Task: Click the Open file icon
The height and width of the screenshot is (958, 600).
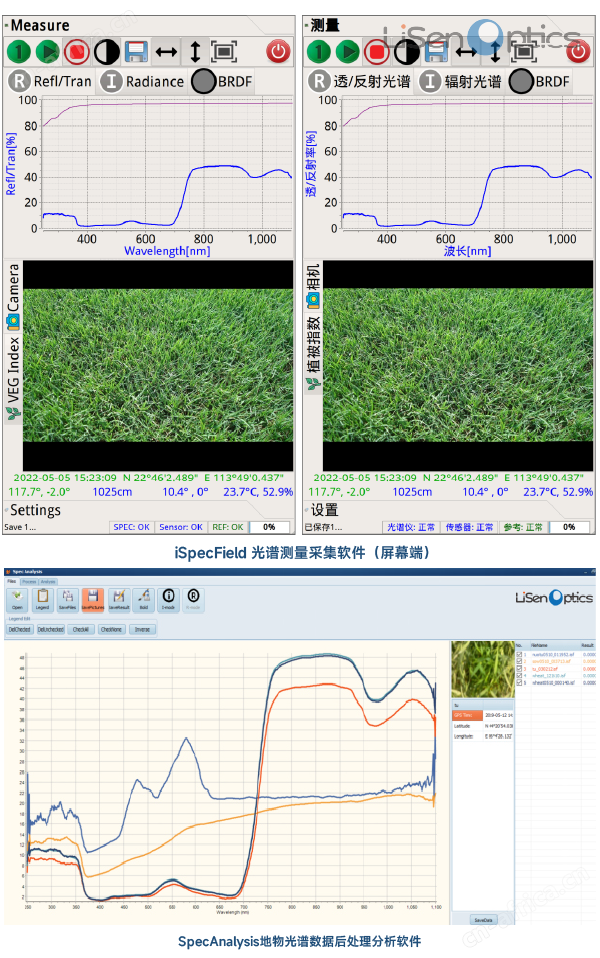Action: tap(17, 599)
